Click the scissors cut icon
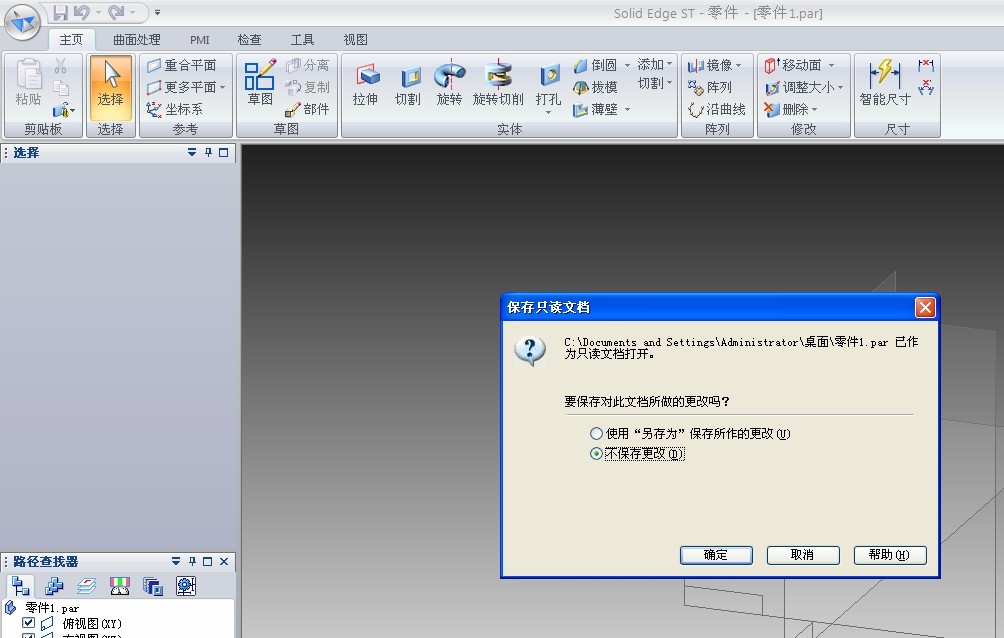The height and width of the screenshot is (638, 1004). coord(61,66)
